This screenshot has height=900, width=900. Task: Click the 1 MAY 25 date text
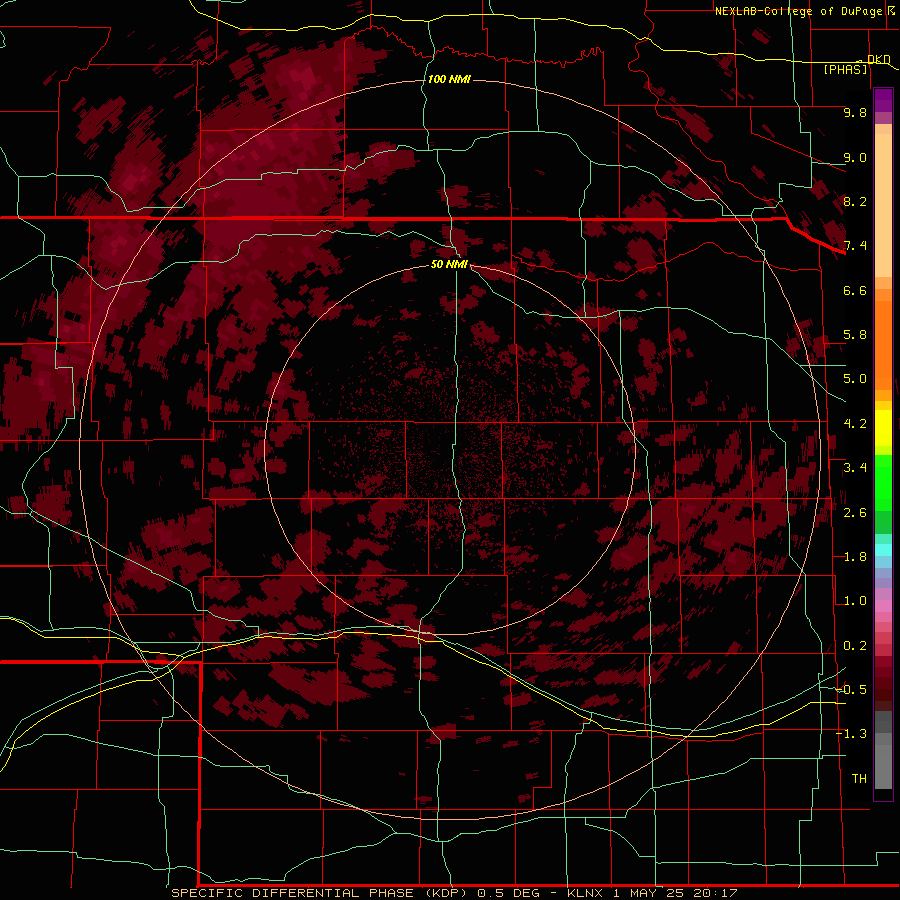[x=649, y=893]
